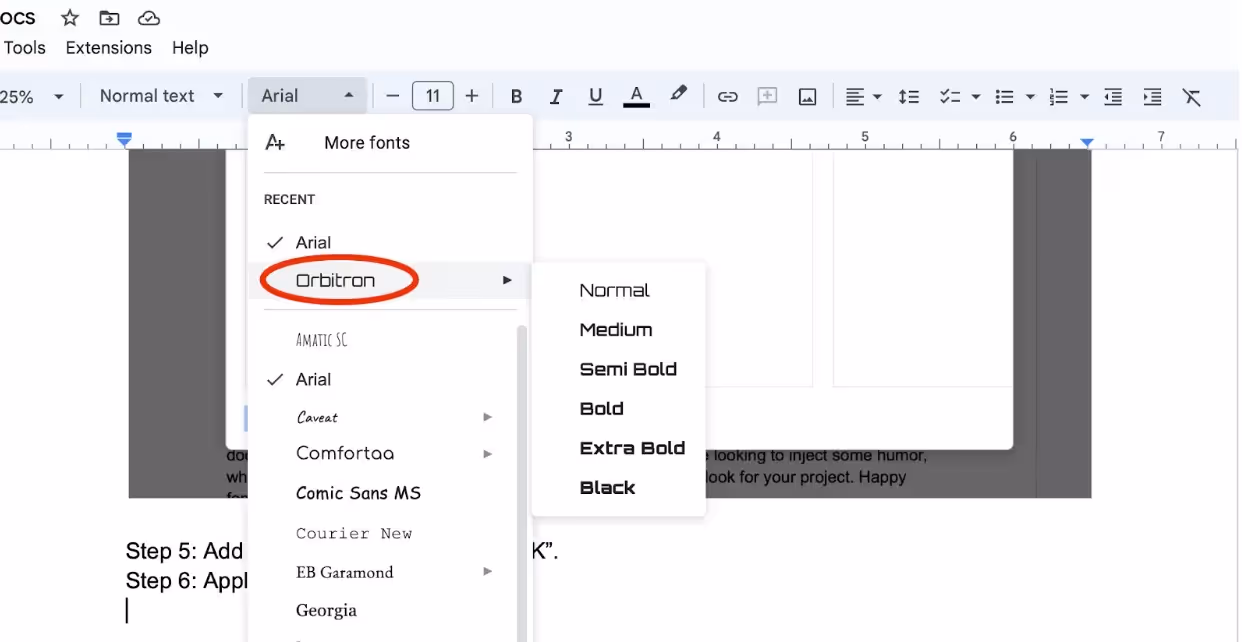Screen dimensions: 1242x642
Task: Open checklist options dropdown arrow
Action: (975, 97)
